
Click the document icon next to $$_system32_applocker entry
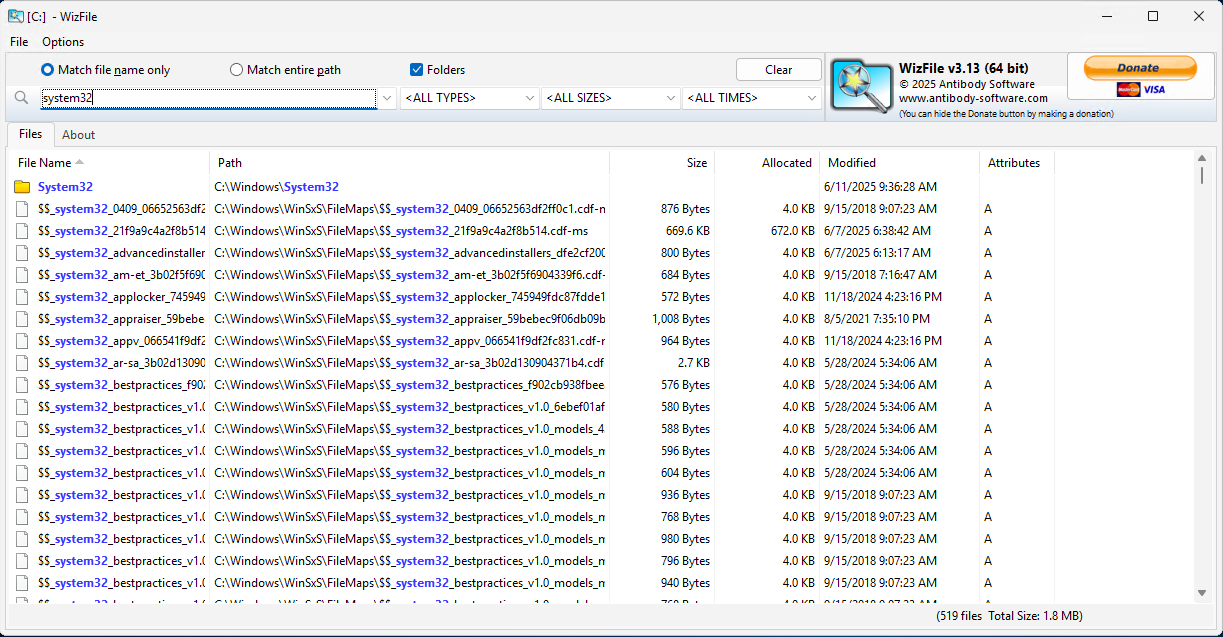(22, 296)
